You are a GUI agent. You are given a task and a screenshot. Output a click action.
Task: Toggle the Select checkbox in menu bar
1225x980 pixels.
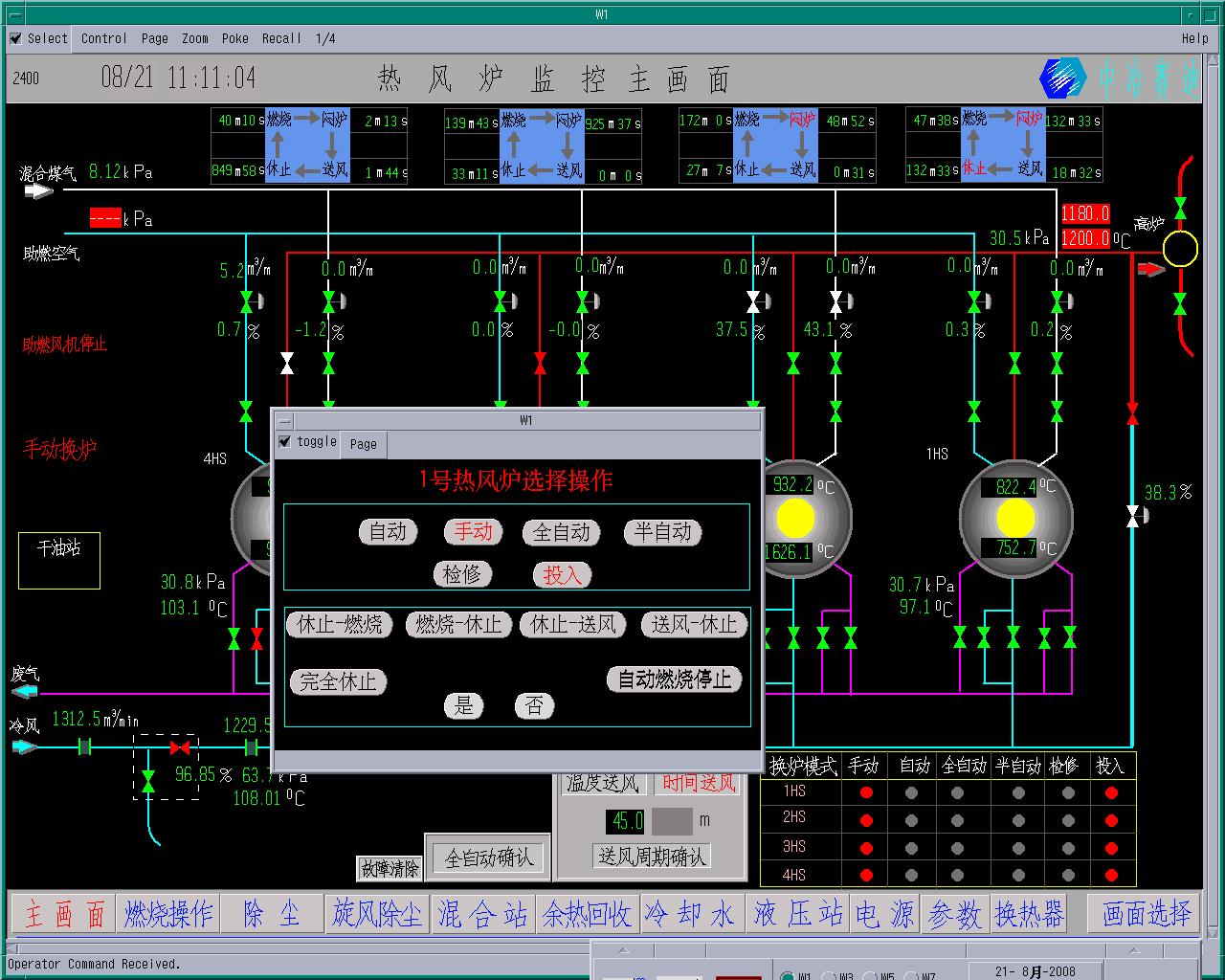16,38
